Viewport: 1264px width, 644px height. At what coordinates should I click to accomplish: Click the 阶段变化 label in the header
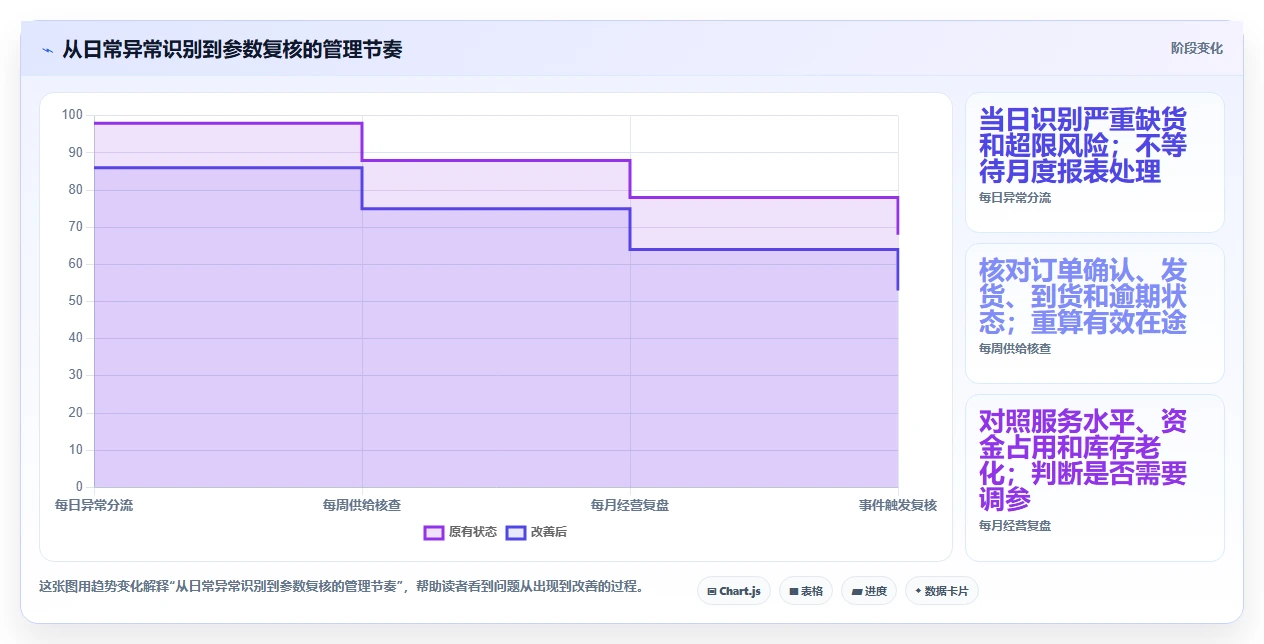point(1197,49)
